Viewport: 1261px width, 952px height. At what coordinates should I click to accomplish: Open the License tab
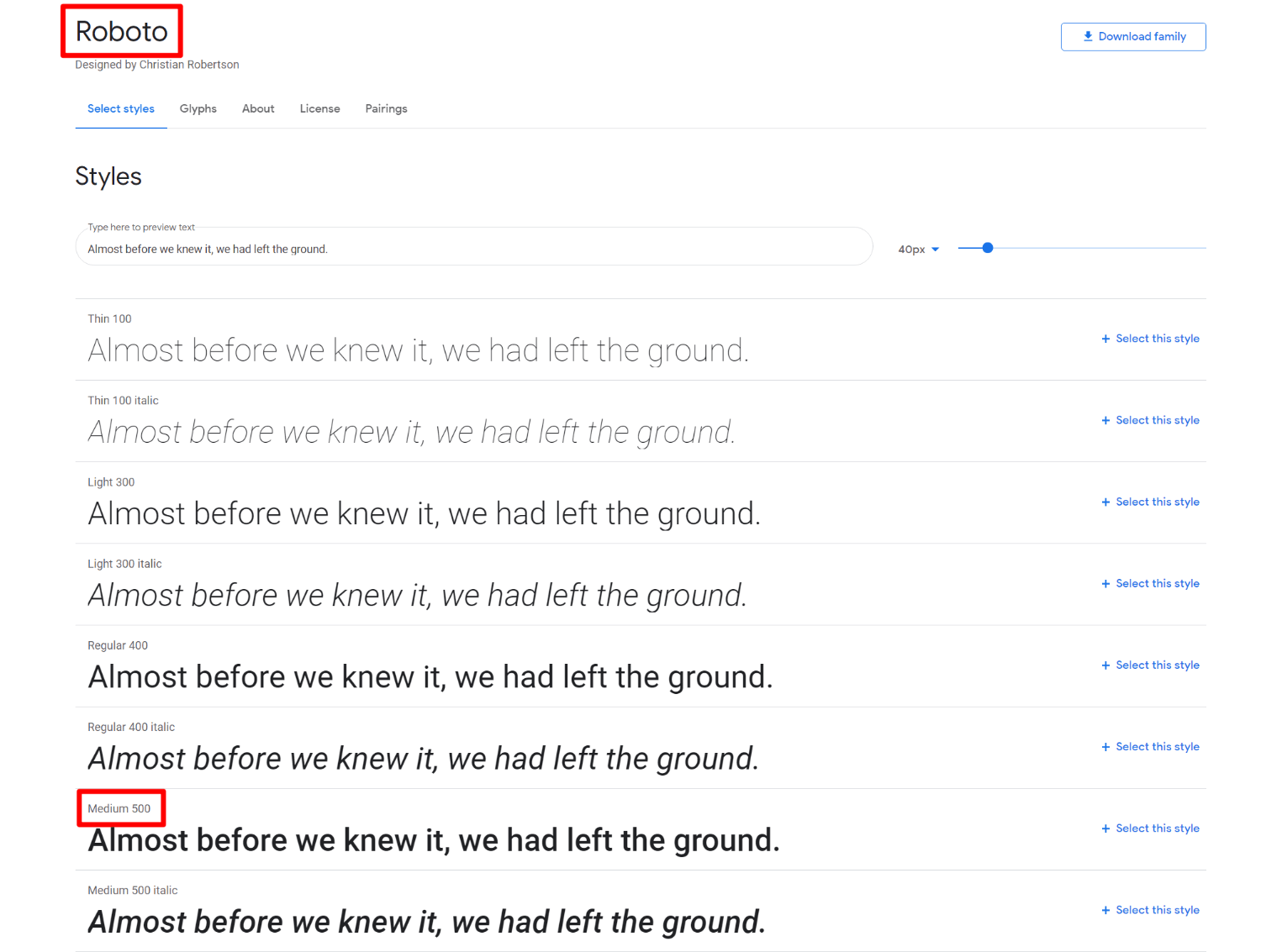[x=319, y=108]
